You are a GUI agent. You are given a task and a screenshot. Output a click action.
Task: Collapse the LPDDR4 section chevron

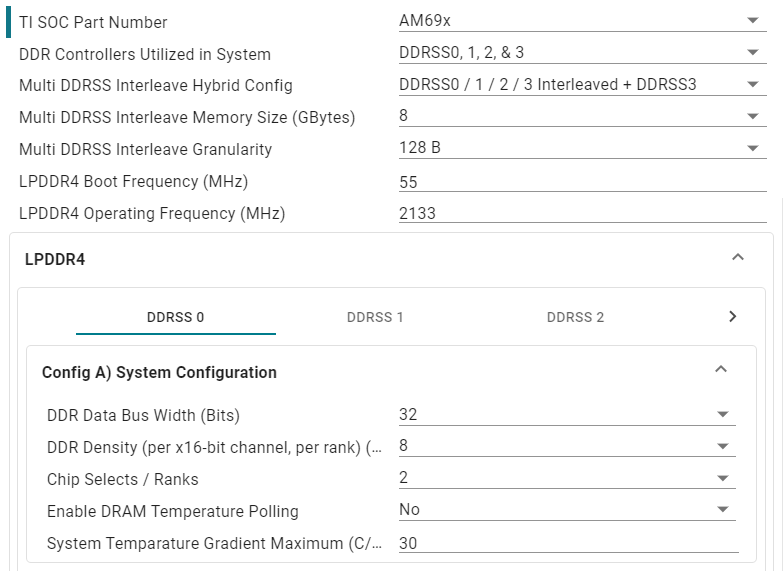[738, 258]
